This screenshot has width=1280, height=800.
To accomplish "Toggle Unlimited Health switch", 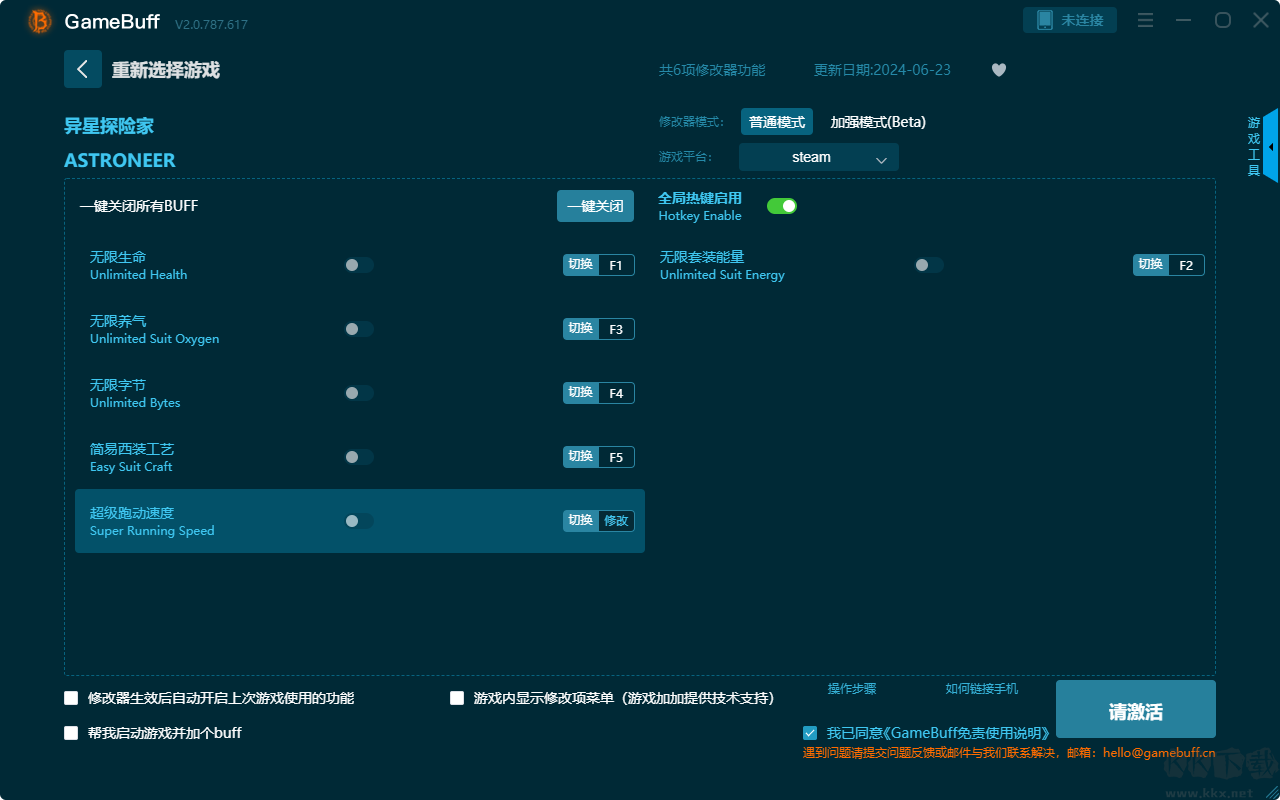I will click(x=358, y=265).
